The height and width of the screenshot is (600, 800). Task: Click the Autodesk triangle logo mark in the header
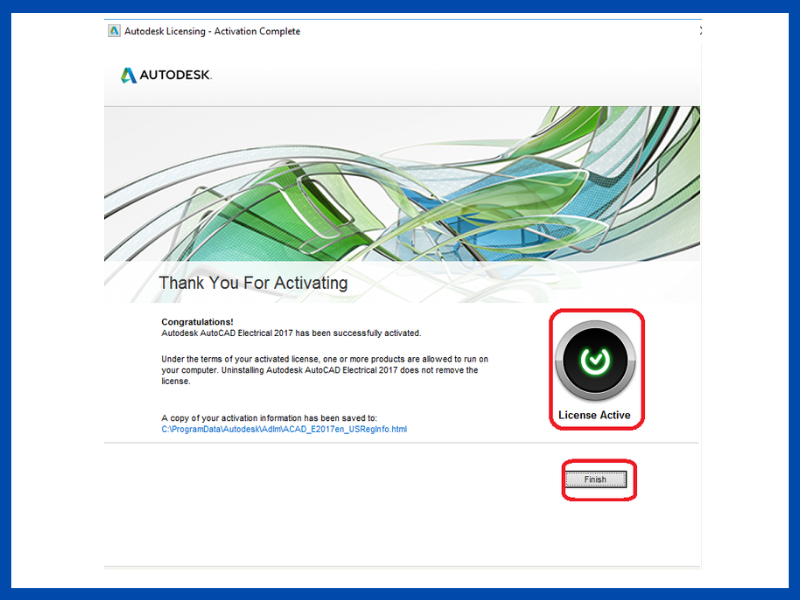pos(128,75)
